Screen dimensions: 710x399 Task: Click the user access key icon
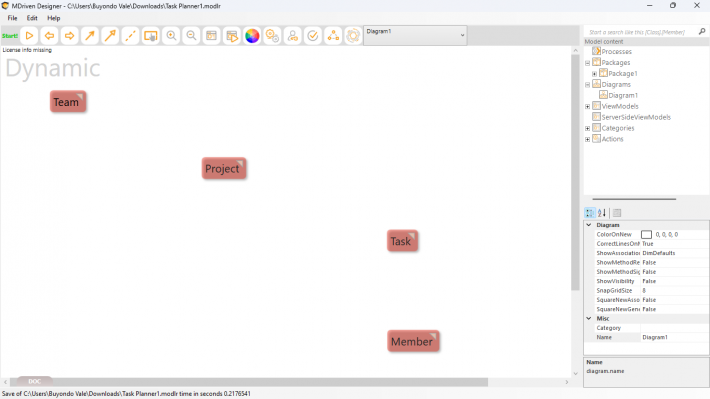point(293,36)
